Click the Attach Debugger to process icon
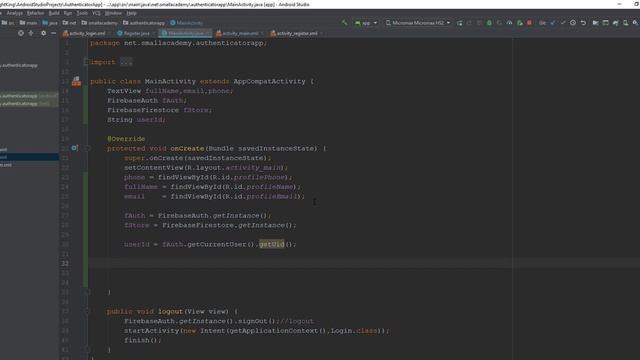This screenshot has width=640, height=360. pos(520,23)
